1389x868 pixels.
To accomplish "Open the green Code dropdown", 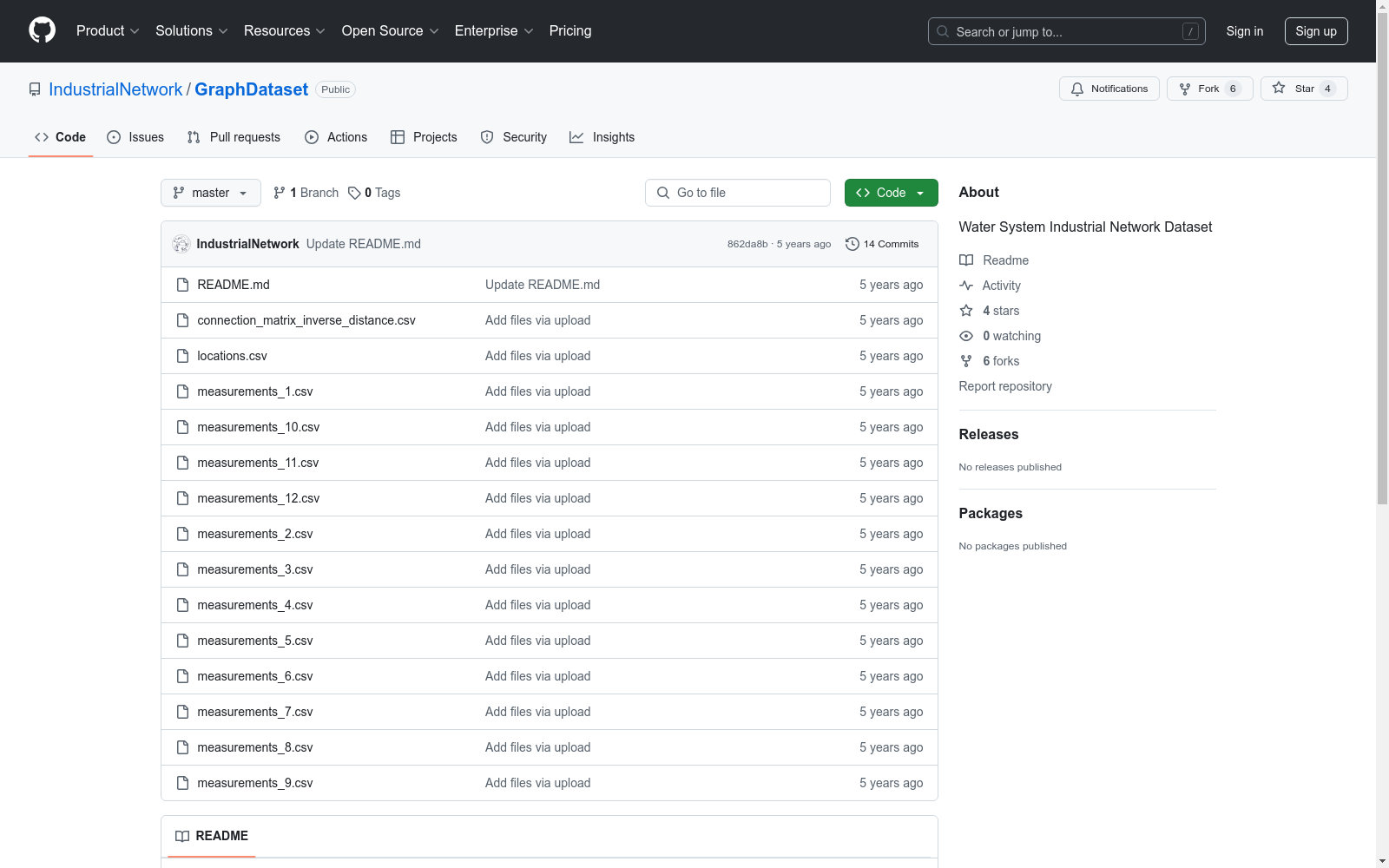I will point(891,193).
